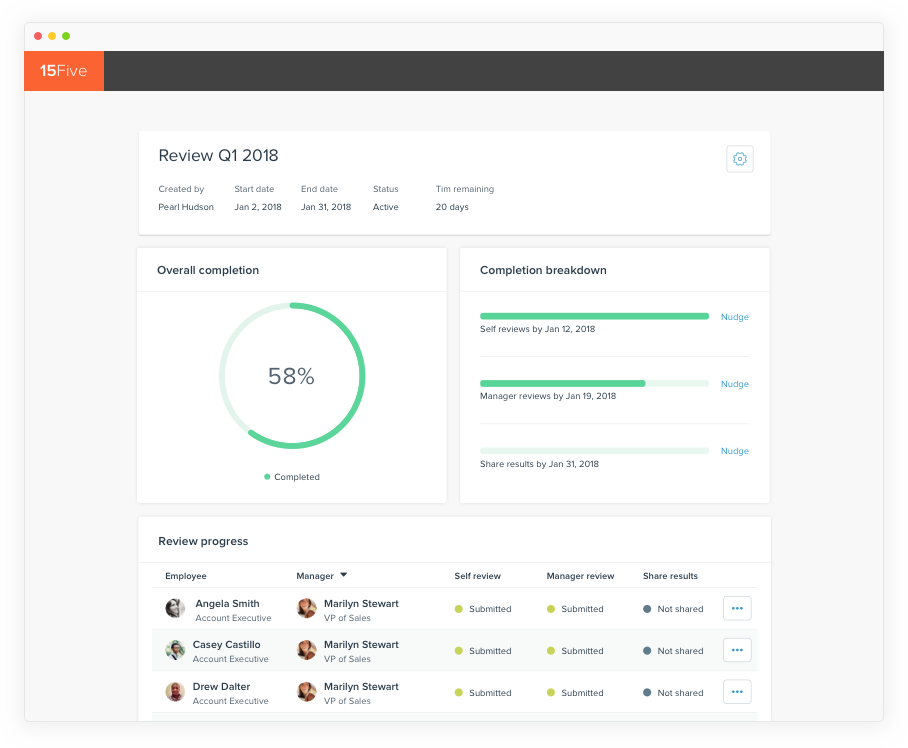Screen dimensions: 908x748
Task: Sort by Manager column arrow
Action: (343, 575)
